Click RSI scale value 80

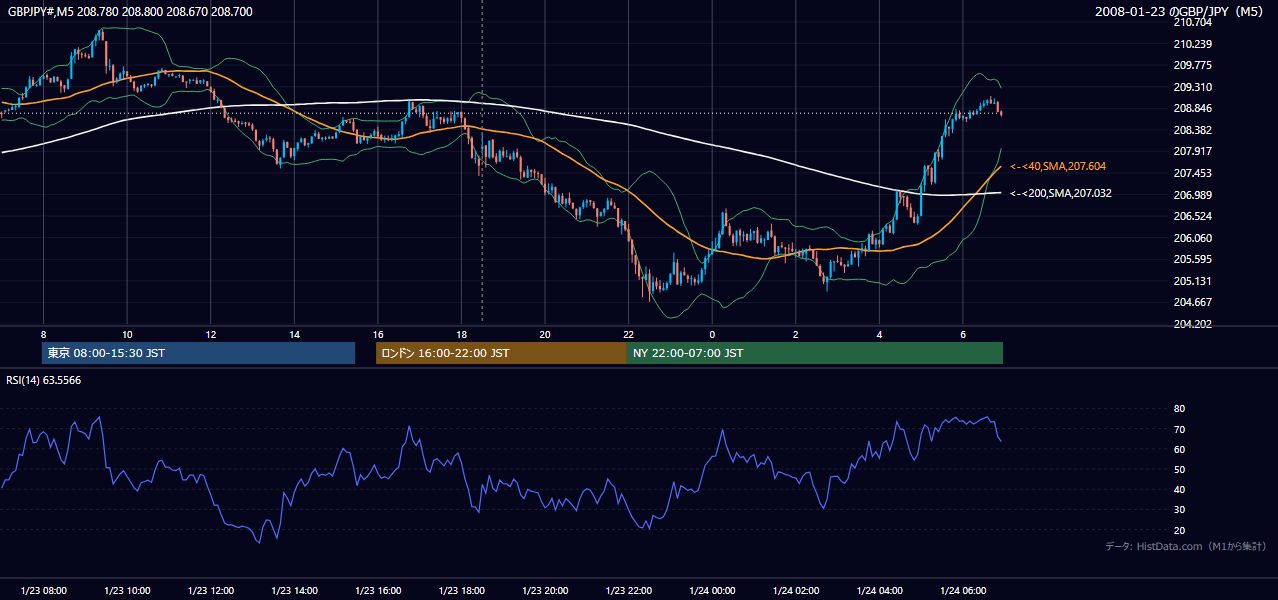click(1179, 409)
